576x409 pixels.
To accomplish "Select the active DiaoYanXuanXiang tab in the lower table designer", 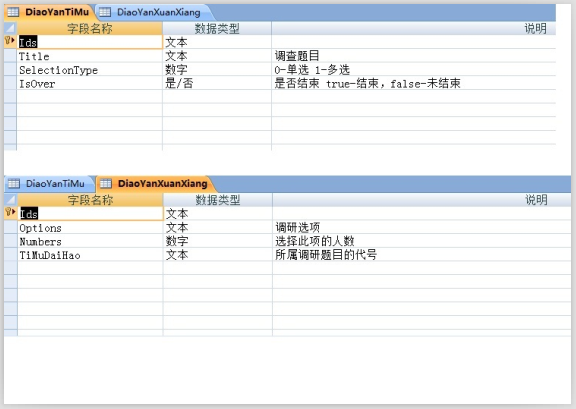I will [156, 183].
